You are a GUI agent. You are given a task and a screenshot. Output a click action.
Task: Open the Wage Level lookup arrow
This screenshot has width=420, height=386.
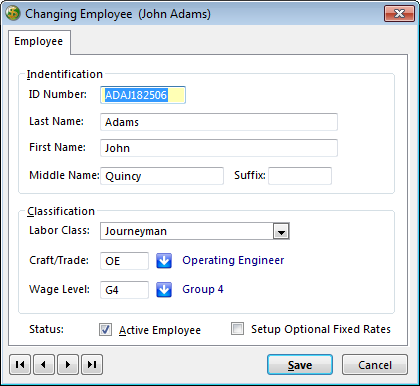164,290
